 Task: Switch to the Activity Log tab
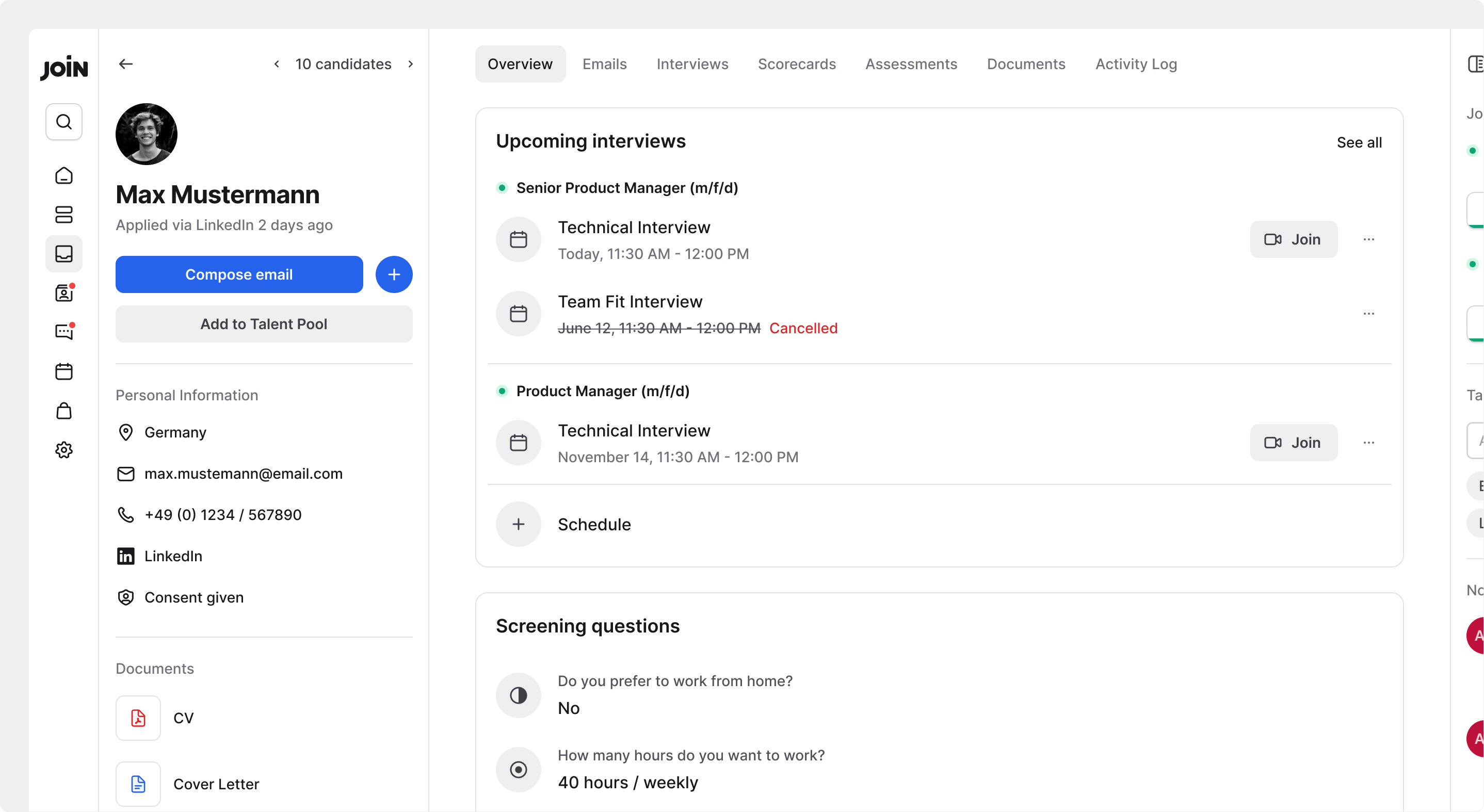click(x=1136, y=64)
